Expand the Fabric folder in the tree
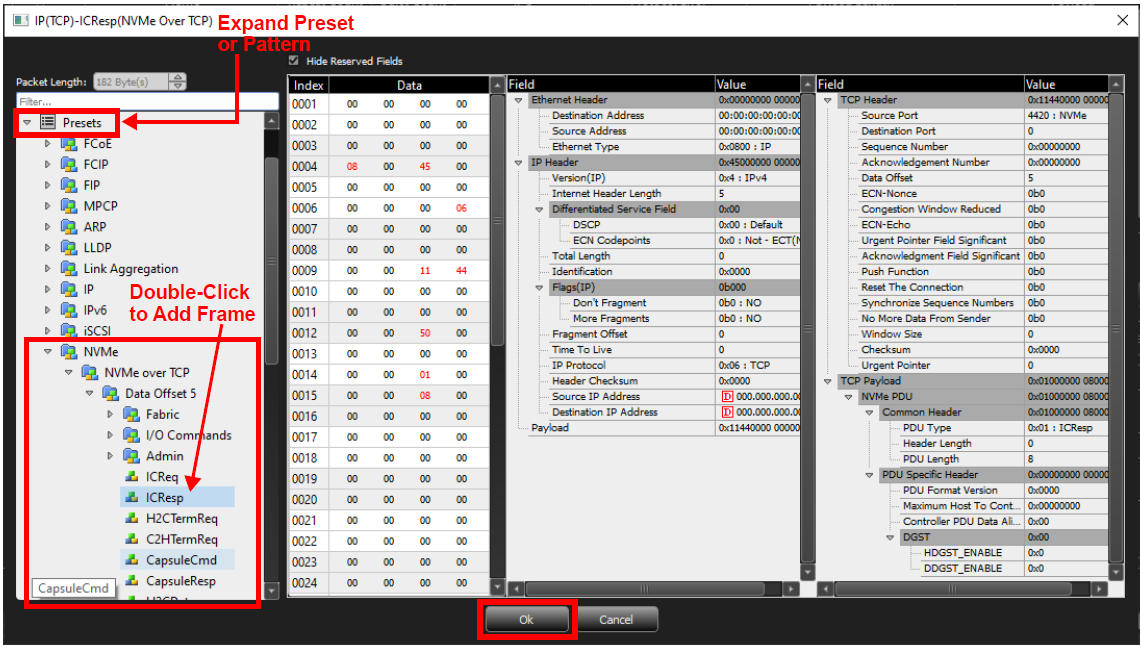 tap(111, 414)
